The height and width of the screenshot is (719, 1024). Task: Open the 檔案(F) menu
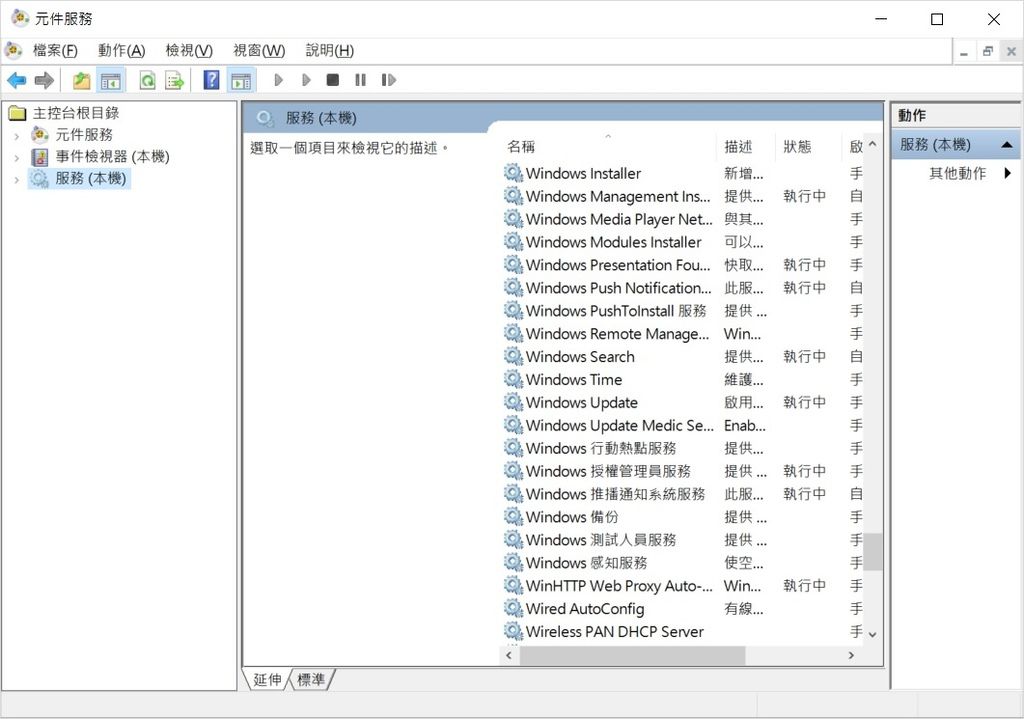tap(55, 50)
